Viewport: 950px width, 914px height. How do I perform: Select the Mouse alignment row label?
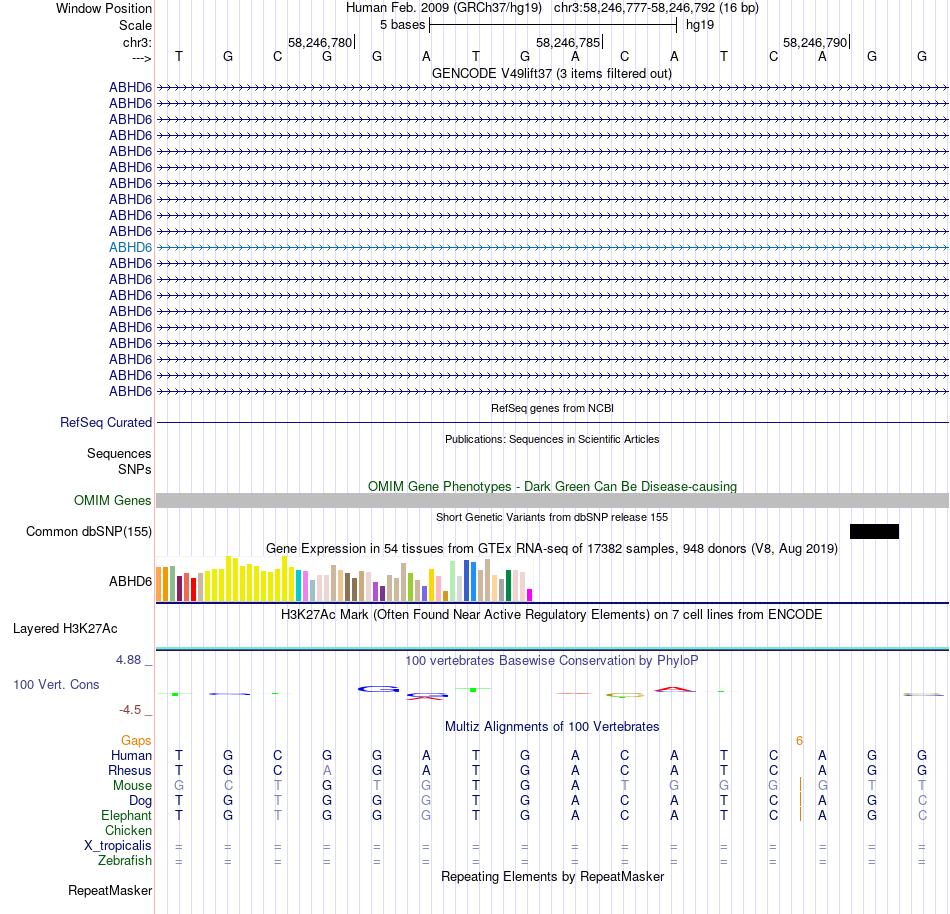[132, 786]
